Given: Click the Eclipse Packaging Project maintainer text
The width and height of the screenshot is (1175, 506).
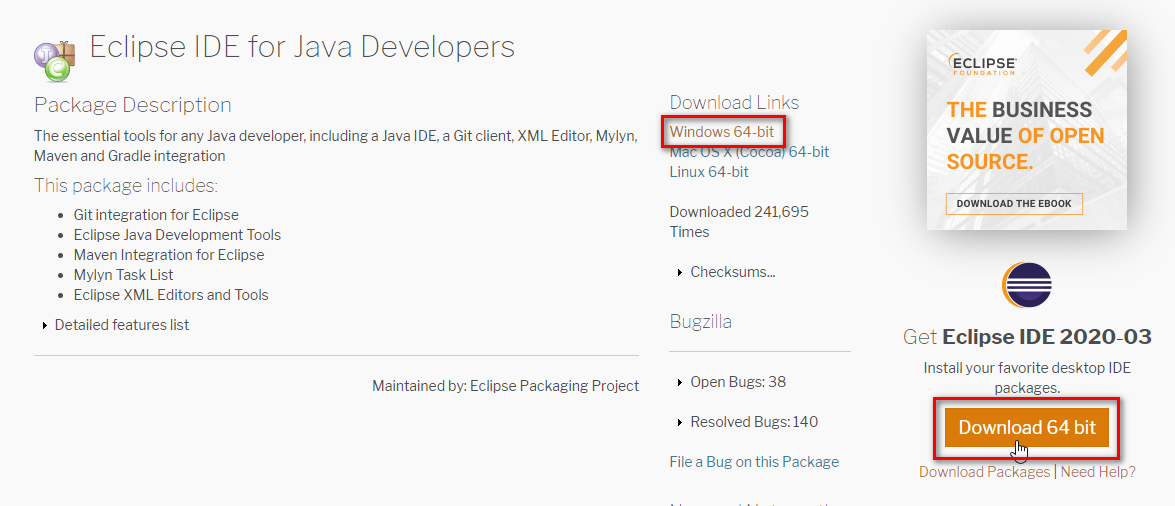Looking at the screenshot, I should click(x=554, y=386).
